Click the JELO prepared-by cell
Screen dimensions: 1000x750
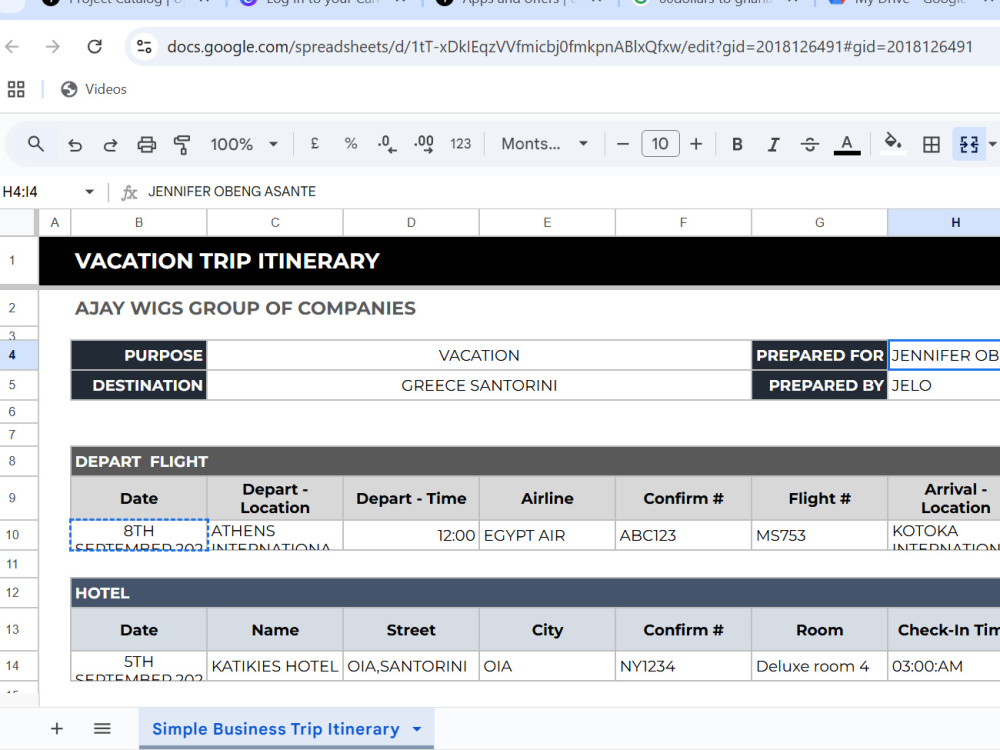pos(944,385)
